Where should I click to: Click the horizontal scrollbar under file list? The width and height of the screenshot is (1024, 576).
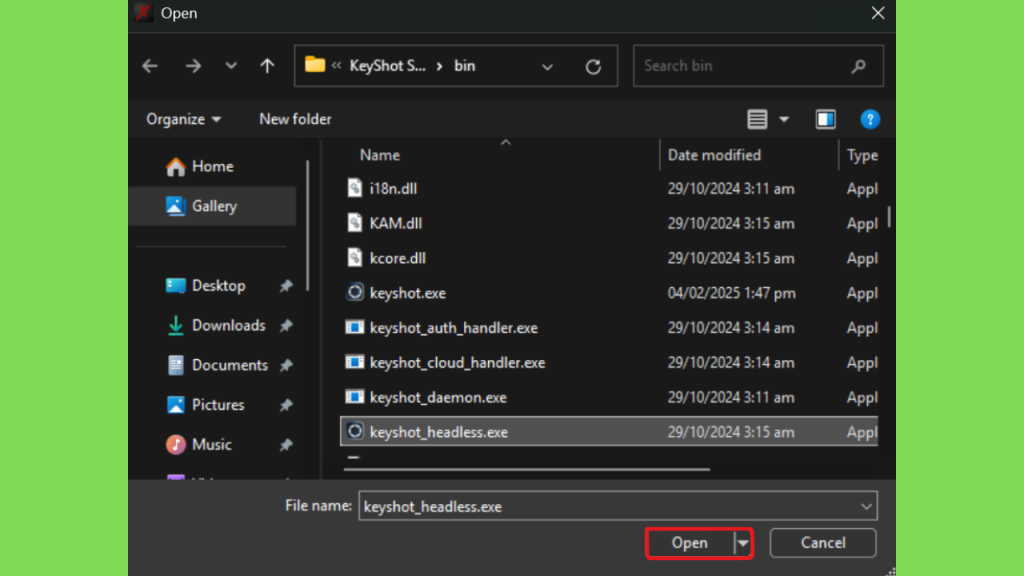pos(526,469)
